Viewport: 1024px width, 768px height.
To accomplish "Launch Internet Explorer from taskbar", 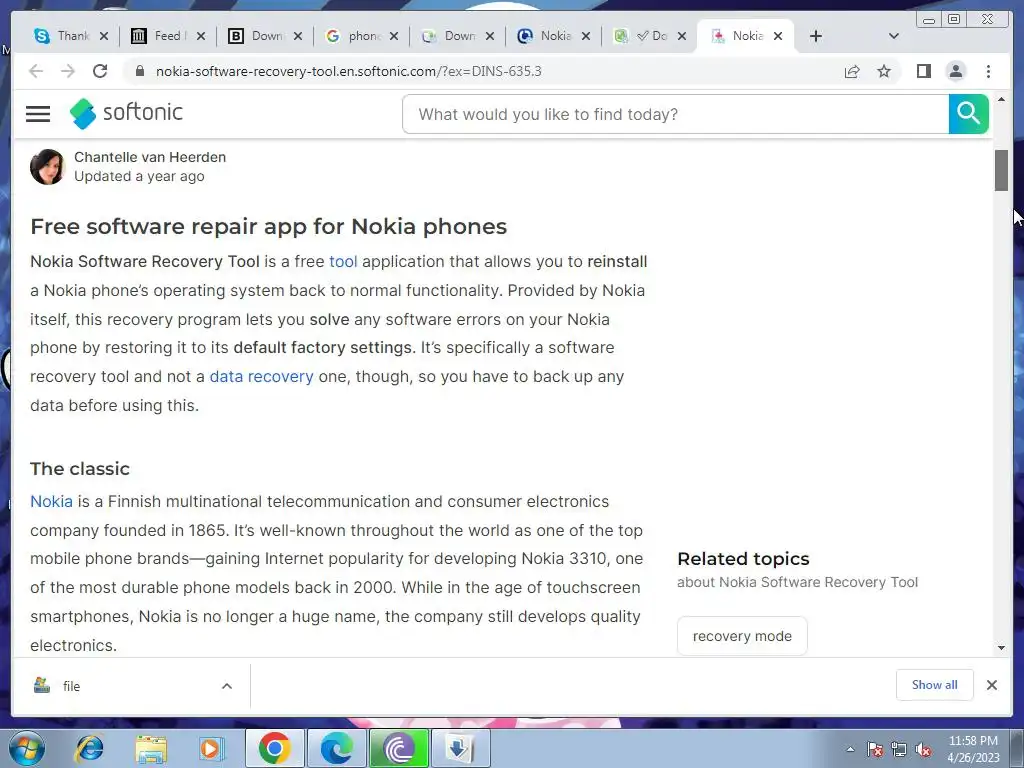I will (89, 748).
